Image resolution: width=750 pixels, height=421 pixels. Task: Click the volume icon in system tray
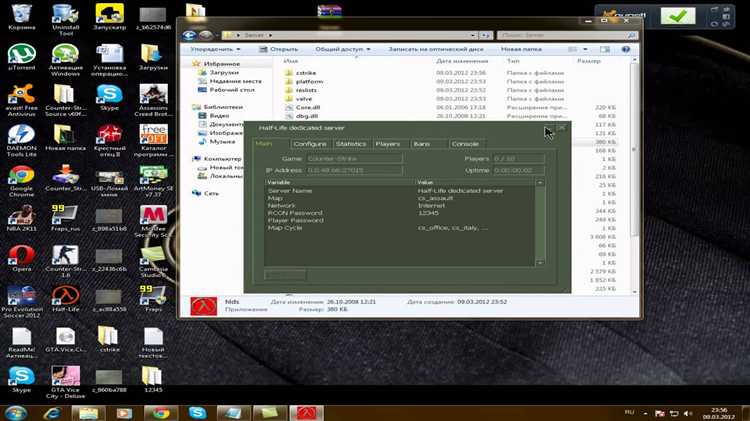point(688,413)
